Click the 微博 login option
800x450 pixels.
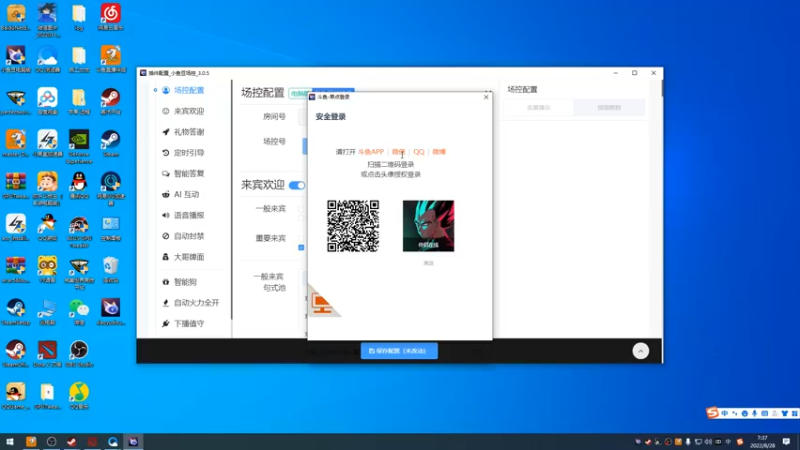coord(439,152)
